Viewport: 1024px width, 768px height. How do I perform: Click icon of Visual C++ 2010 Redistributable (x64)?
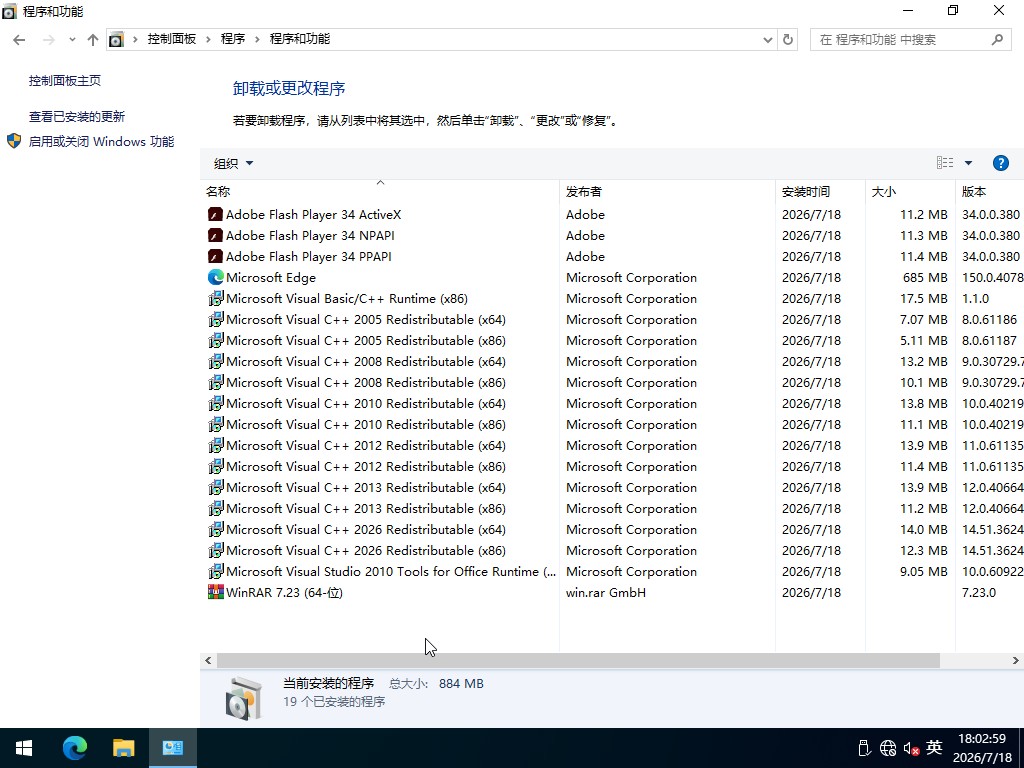[x=216, y=404]
